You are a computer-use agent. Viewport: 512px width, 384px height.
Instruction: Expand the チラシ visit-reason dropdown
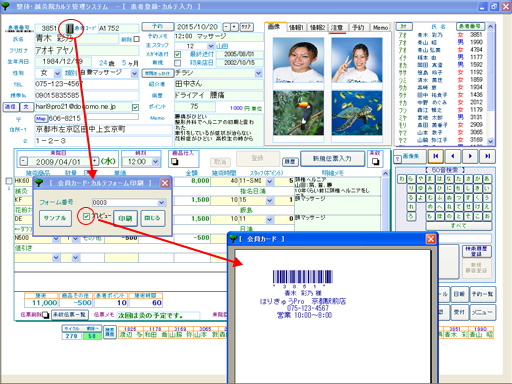[x=259, y=73]
